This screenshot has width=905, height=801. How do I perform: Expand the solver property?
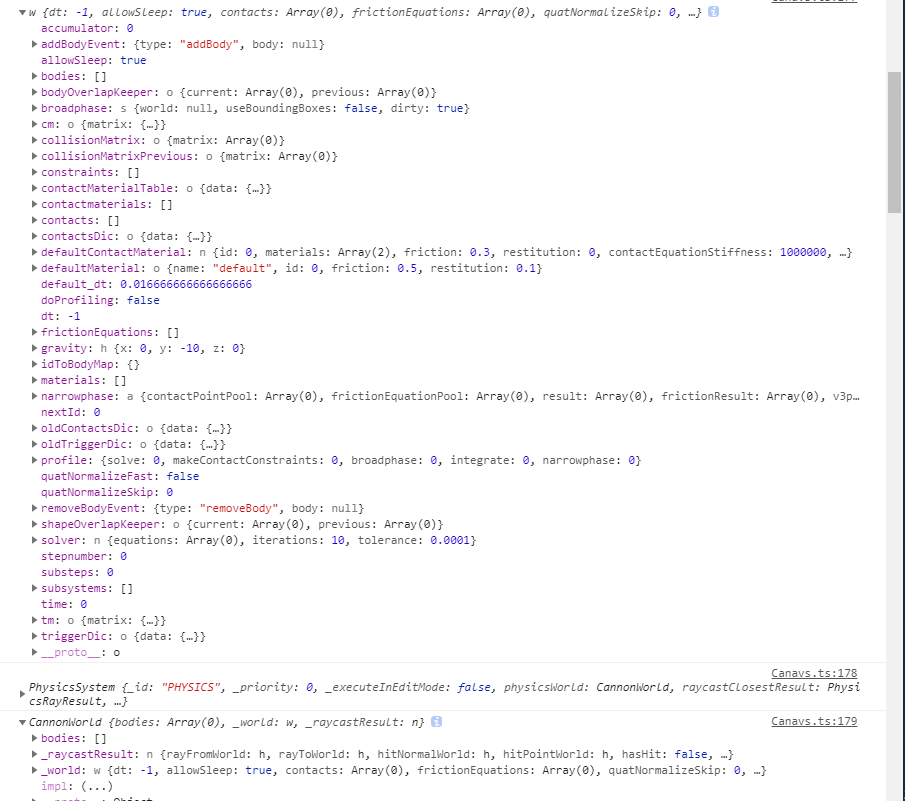coord(34,541)
